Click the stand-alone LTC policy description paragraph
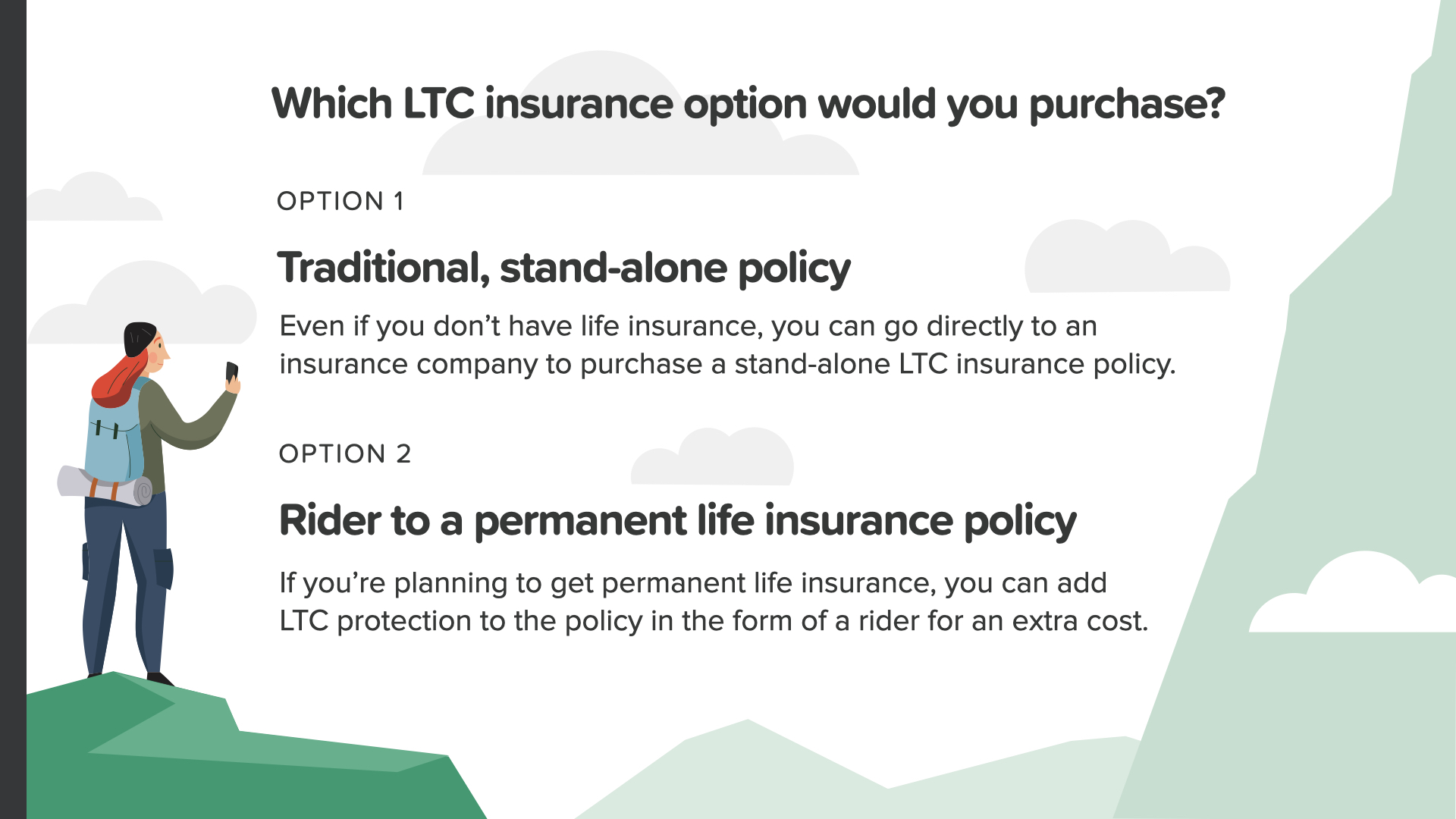This screenshot has width=1456, height=819. 726,345
